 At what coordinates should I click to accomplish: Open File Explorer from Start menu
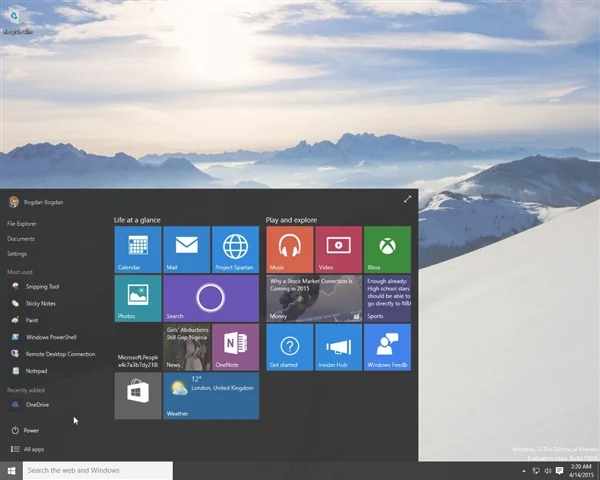22,224
